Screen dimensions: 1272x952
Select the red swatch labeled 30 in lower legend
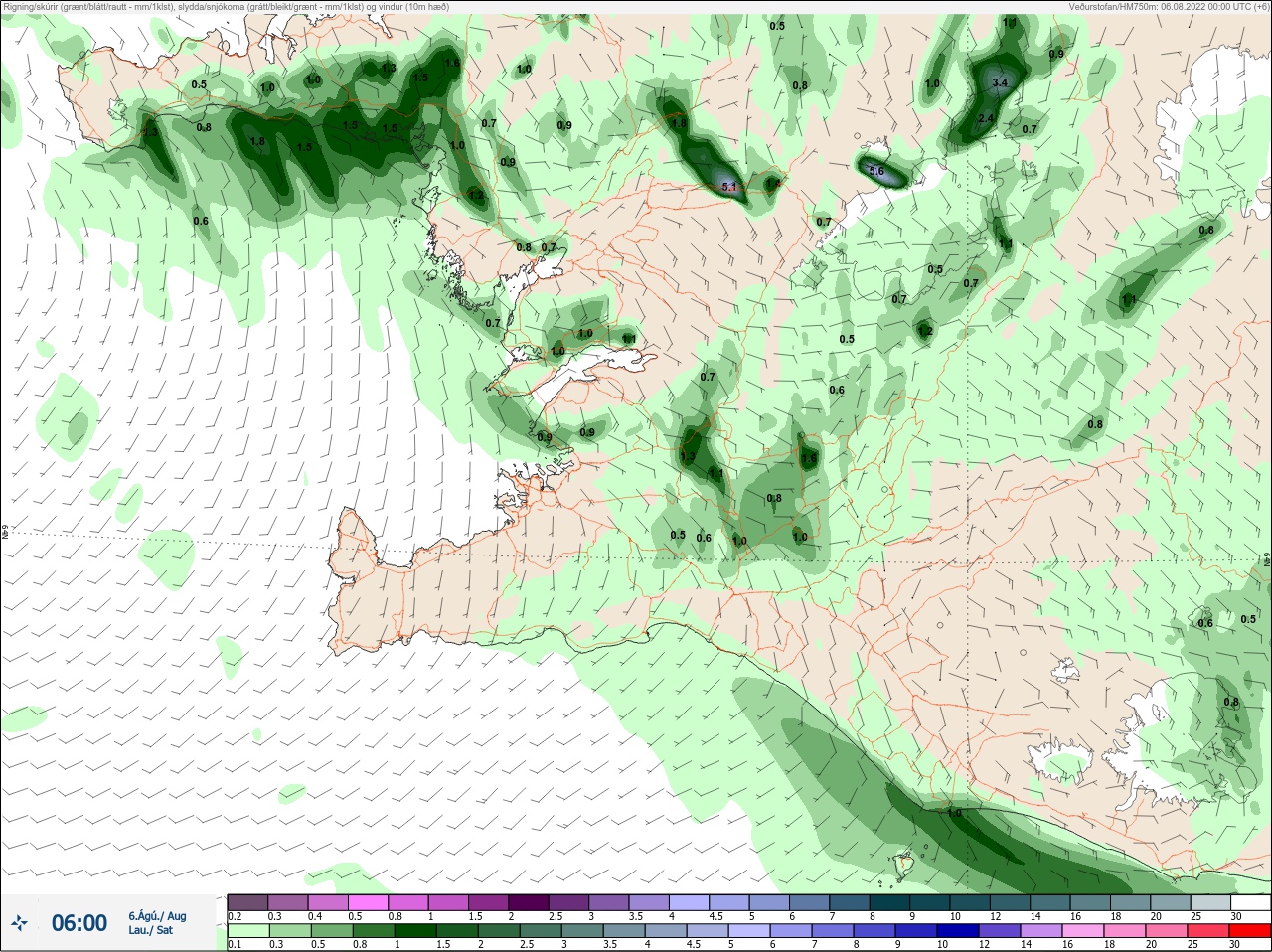1249,931
